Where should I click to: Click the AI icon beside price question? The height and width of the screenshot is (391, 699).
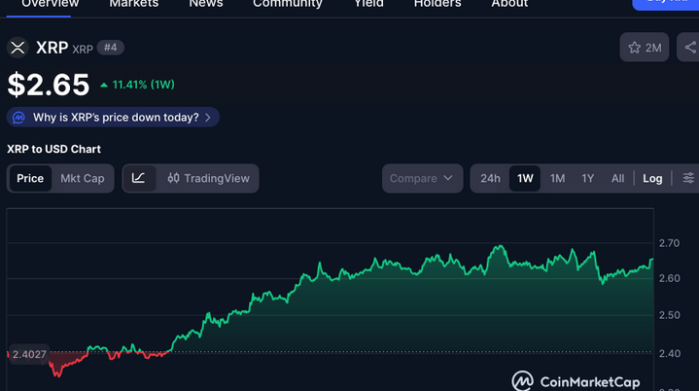point(19,117)
